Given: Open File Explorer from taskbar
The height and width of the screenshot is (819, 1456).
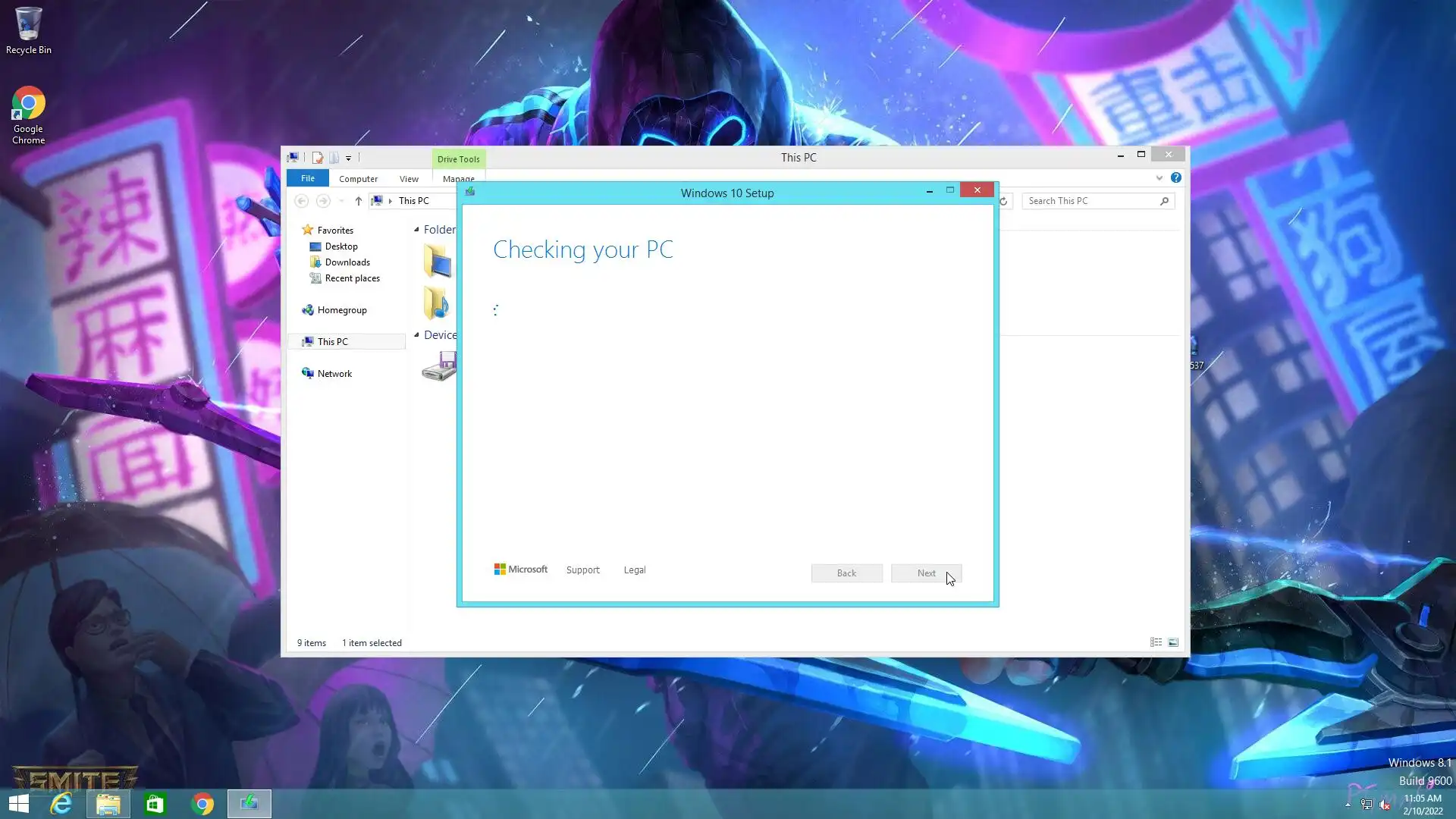Looking at the screenshot, I should tap(108, 804).
